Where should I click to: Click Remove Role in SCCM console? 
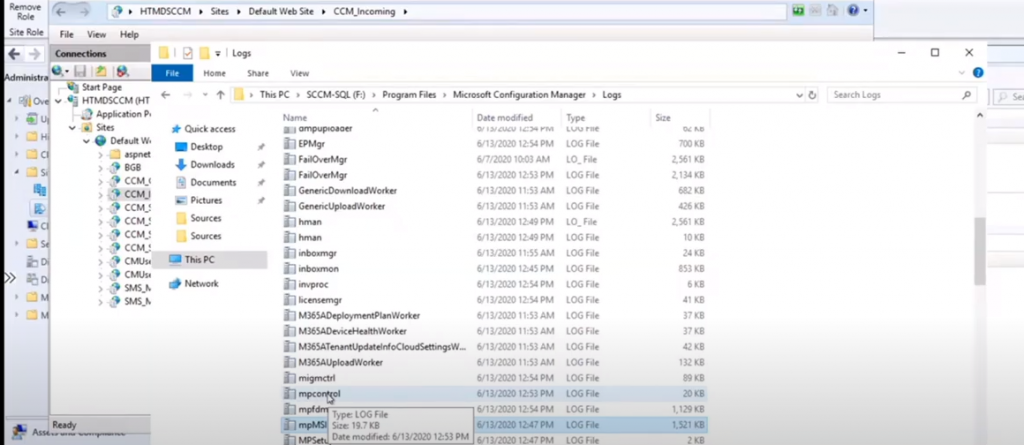(x=25, y=11)
